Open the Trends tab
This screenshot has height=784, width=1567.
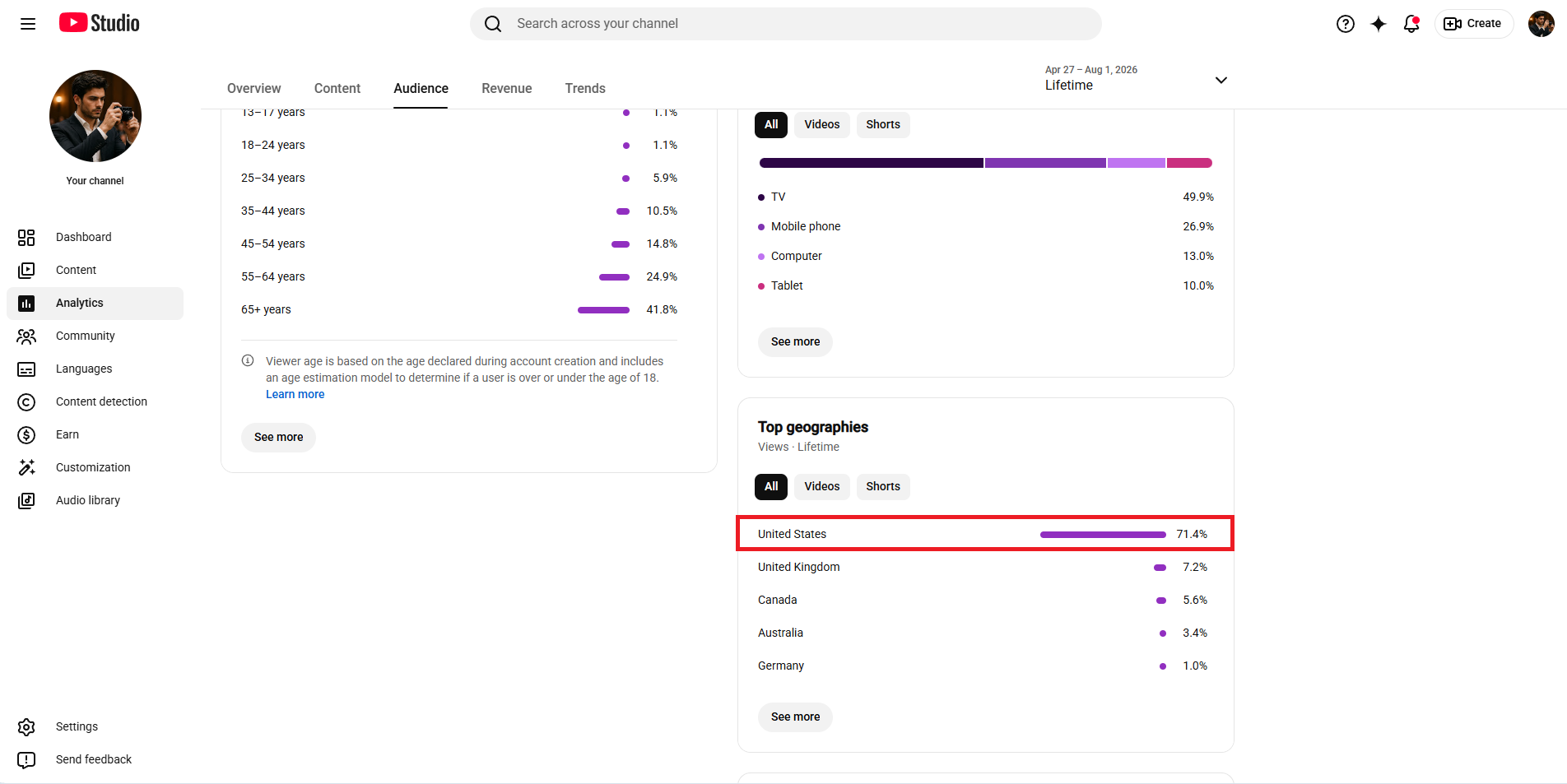585,88
